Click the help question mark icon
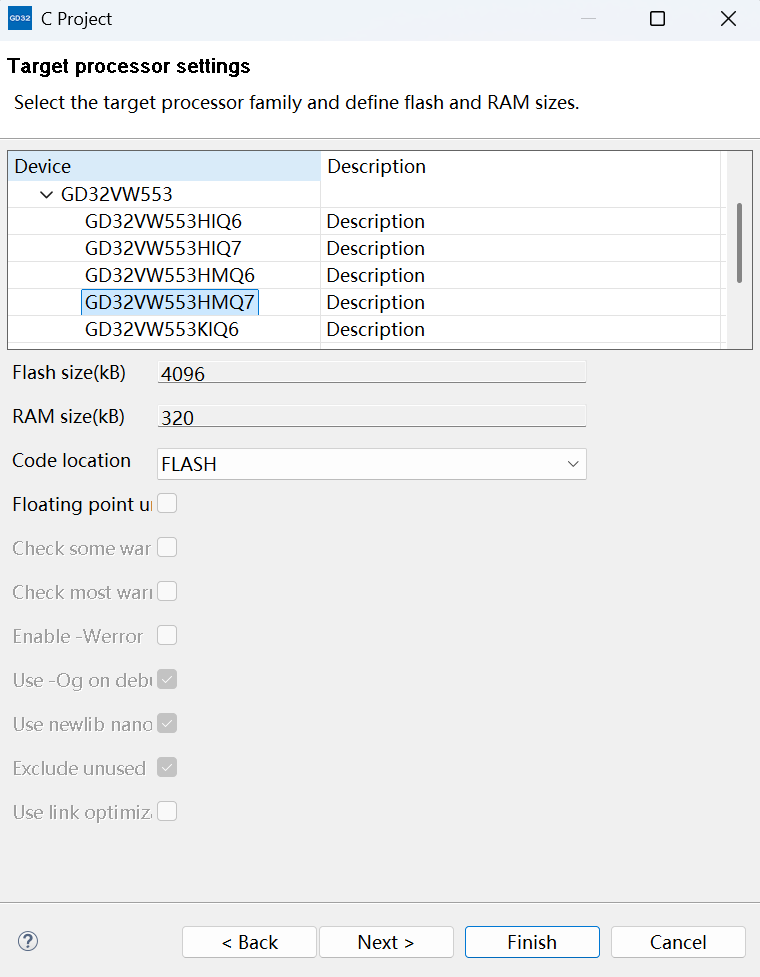 (x=28, y=941)
